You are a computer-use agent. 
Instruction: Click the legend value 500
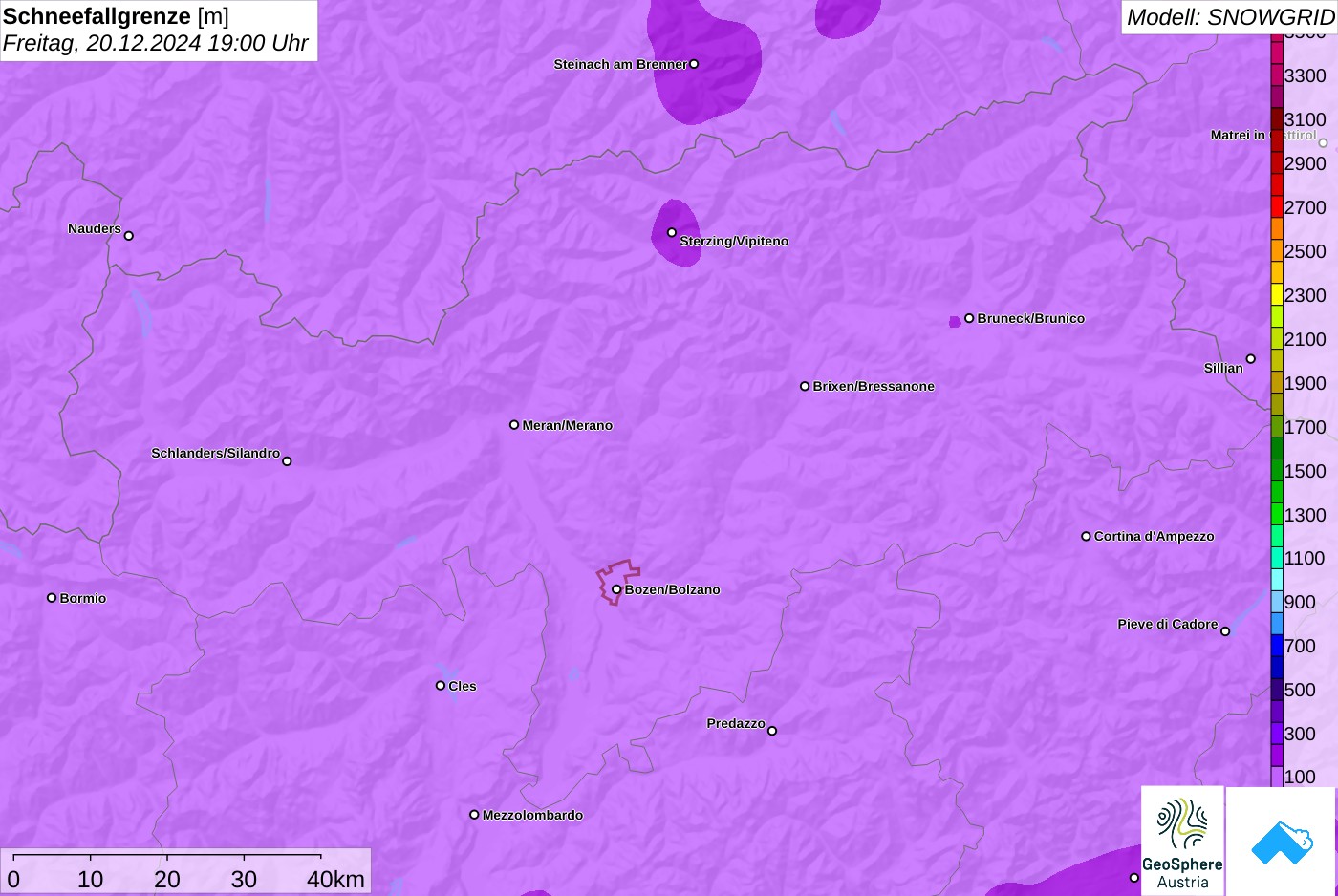pos(1301,690)
